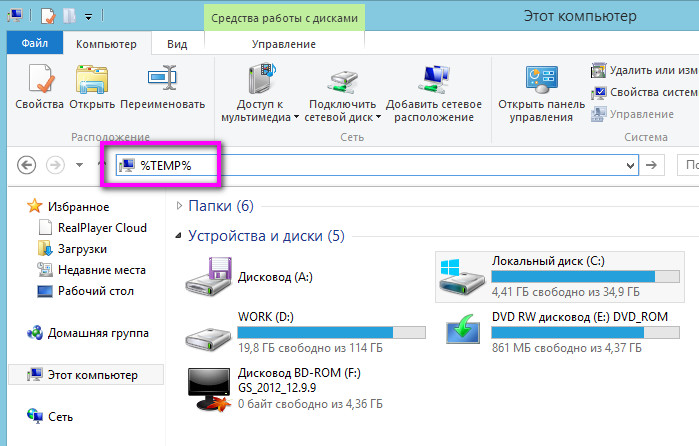Click the Сеть network icon in sidebar
This screenshot has width=699, height=446.
(x=35, y=416)
